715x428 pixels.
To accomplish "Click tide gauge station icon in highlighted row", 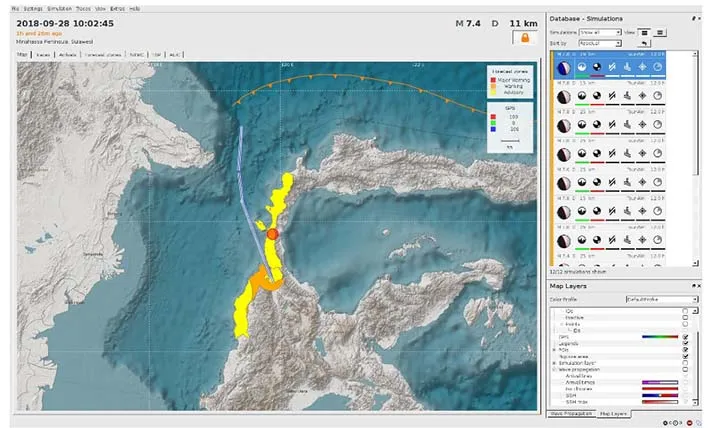I will point(627,67).
